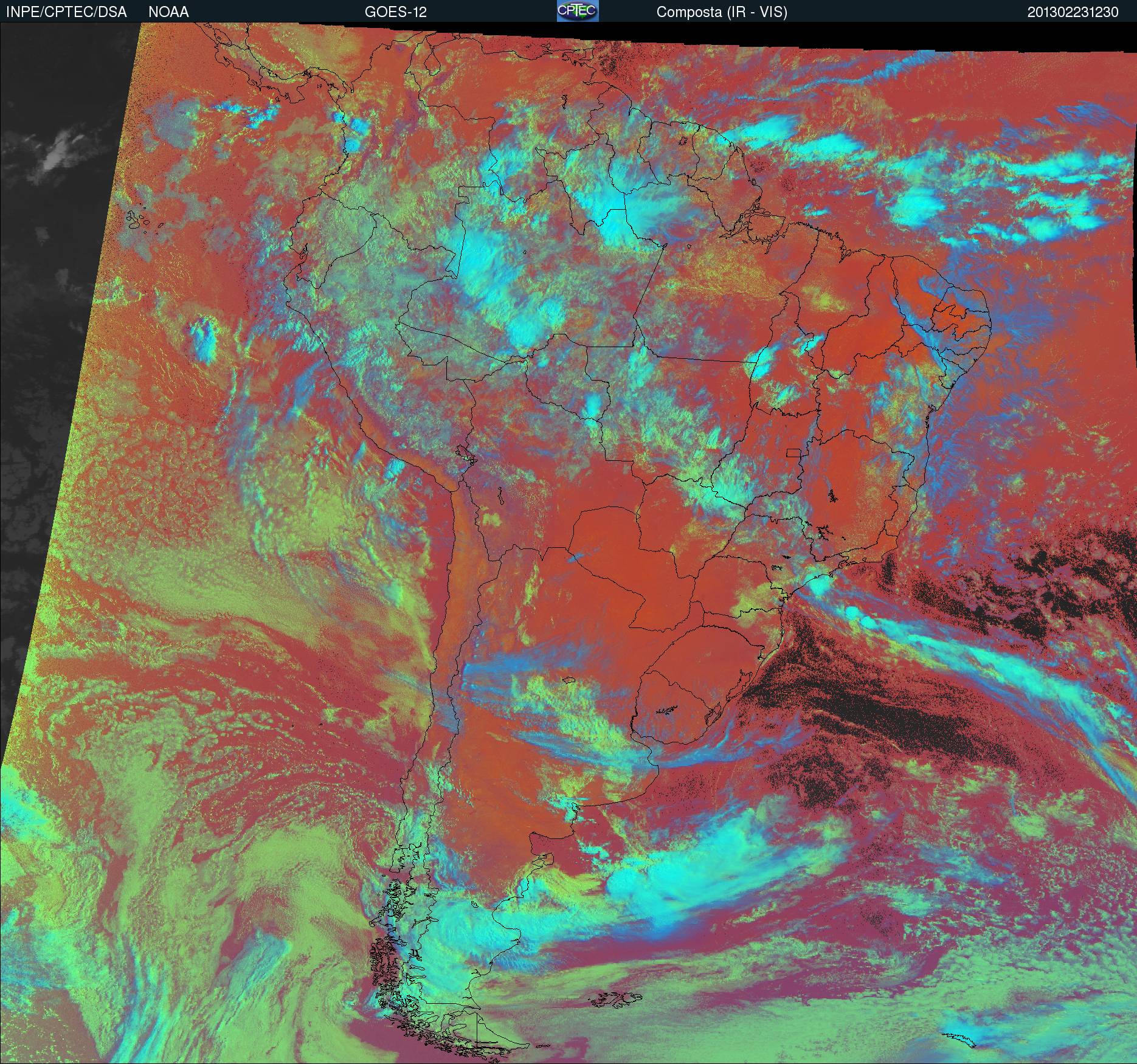Click the CPTEC logo in the header

click(578, 11)
